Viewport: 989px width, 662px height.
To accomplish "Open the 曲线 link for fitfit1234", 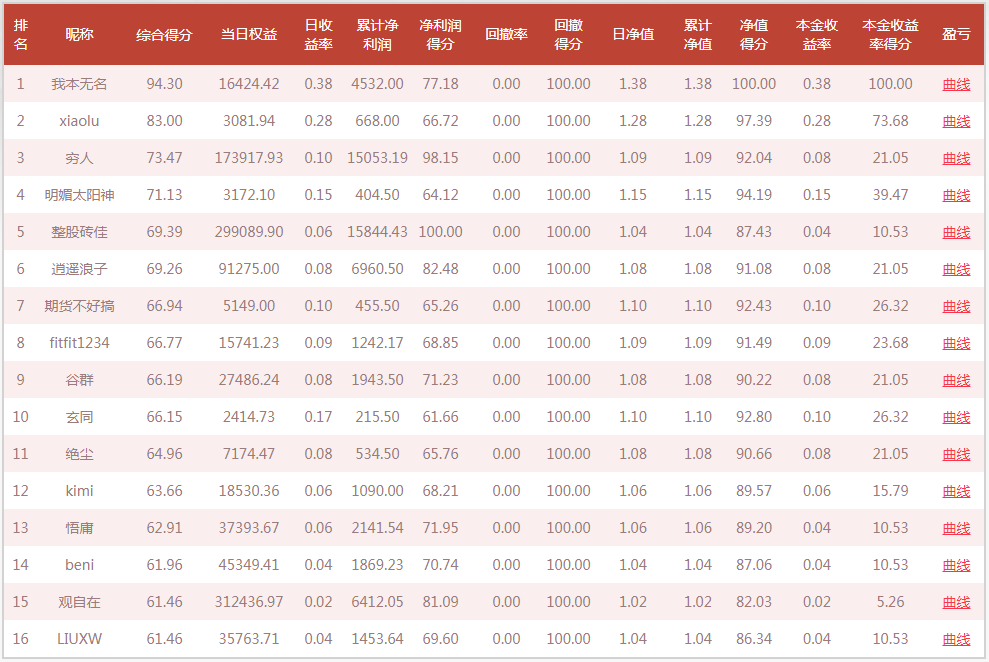I will coord(956,344).
